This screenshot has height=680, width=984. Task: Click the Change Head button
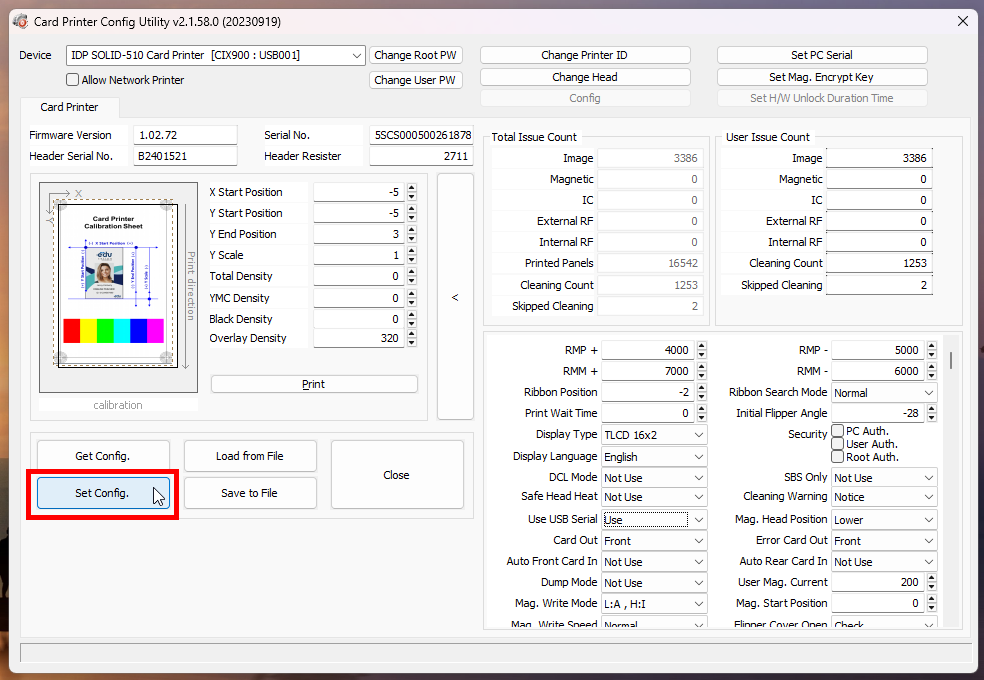[585, 77]
